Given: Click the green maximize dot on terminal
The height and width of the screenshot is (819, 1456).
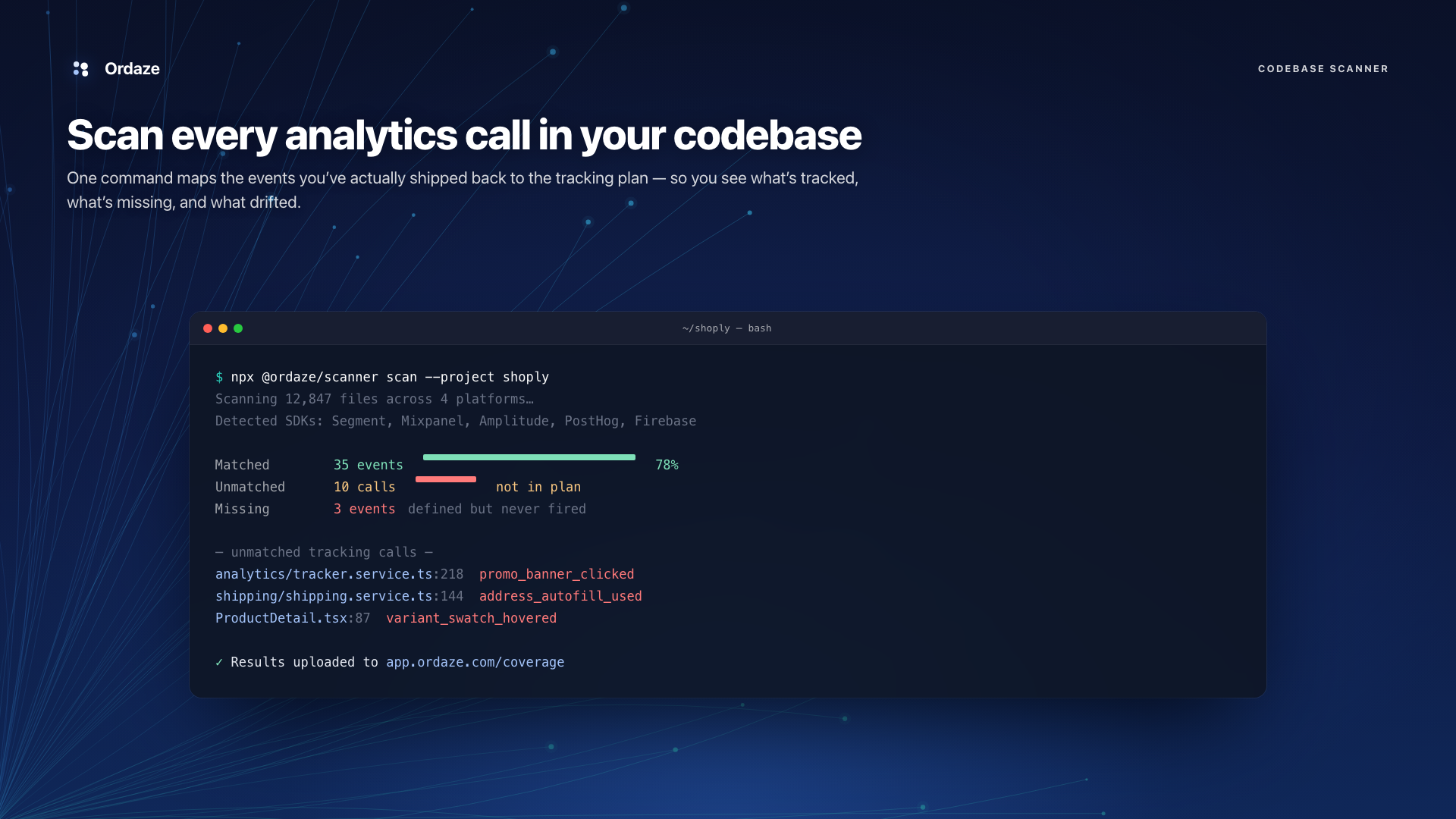Looking at the screenshot, I should coord(238,328).
